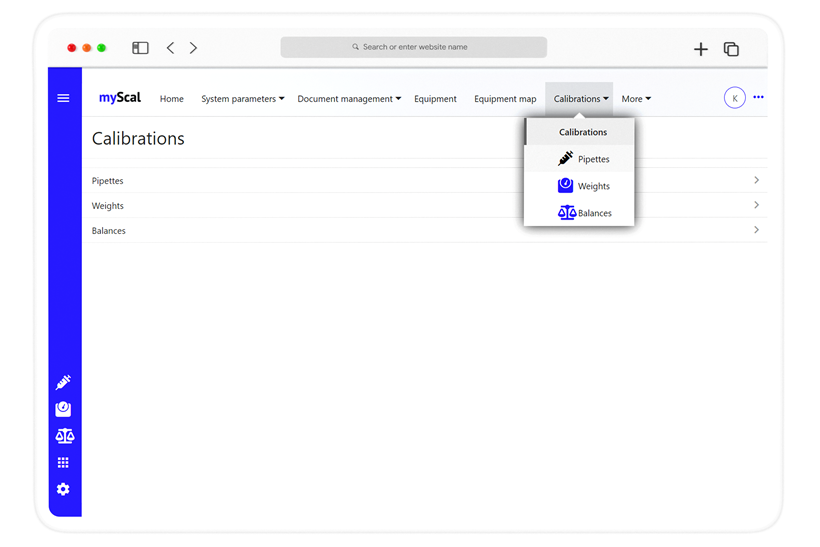
Task: Click the three-dot options icon beside the avatar
Action: (758, 98)
